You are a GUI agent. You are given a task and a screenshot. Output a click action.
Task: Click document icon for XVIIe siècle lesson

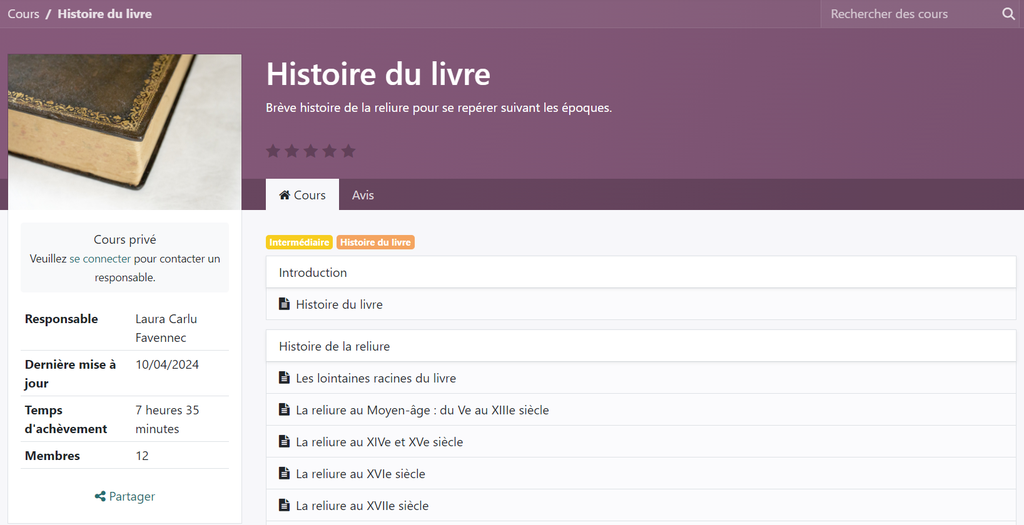click(x=284, y=505)
